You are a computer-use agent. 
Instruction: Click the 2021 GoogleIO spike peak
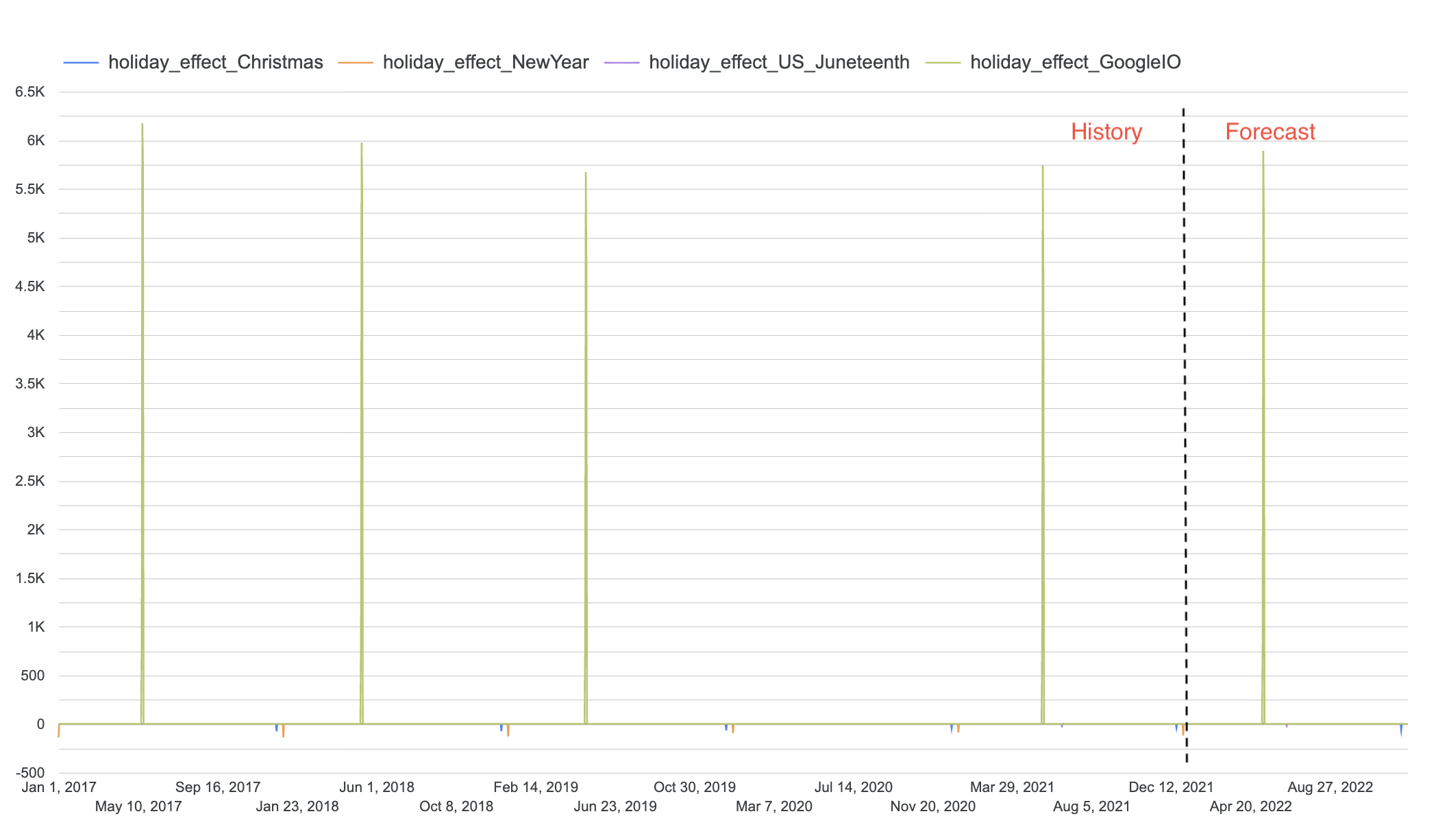pyautogui.click(x=1043, y=167)
